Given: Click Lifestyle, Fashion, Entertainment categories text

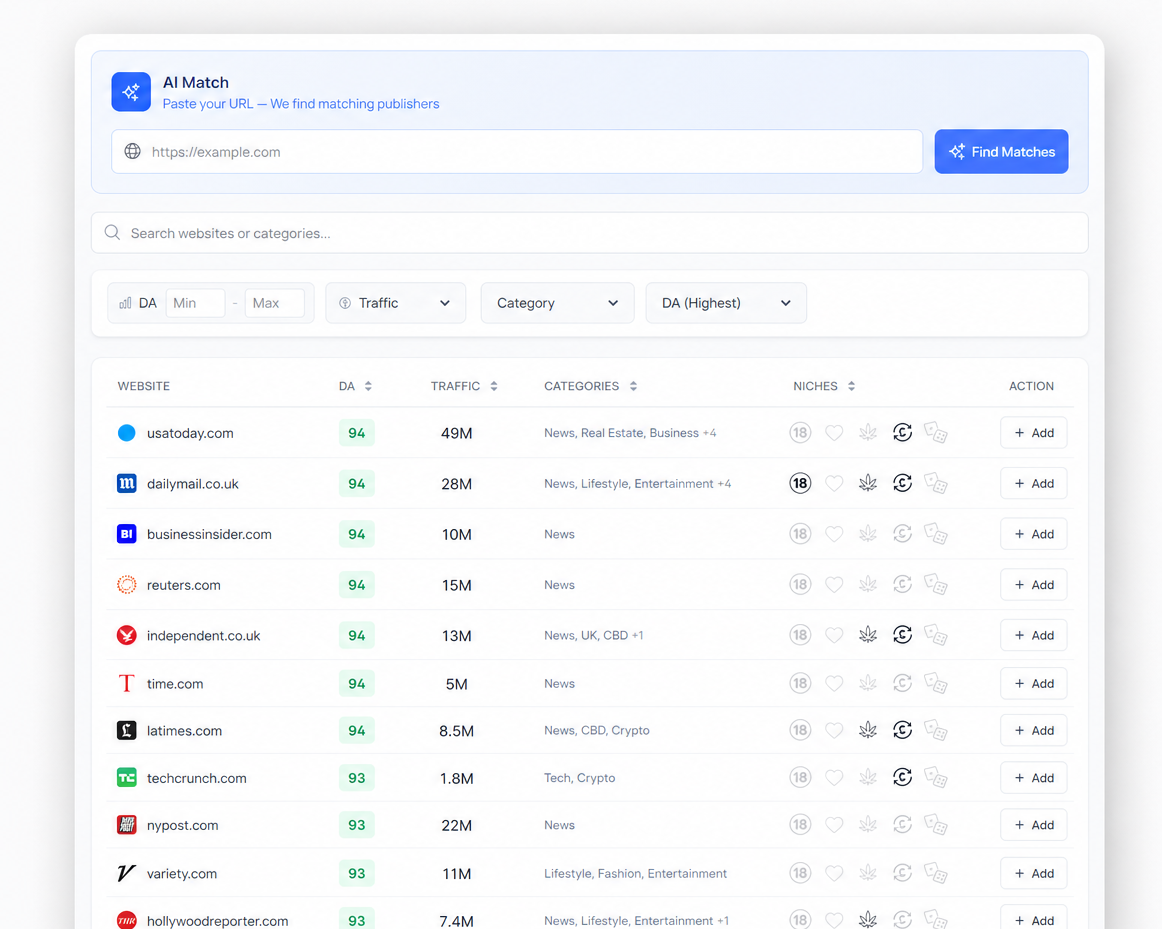Looking at the screenshot, I should coord(635,873).
